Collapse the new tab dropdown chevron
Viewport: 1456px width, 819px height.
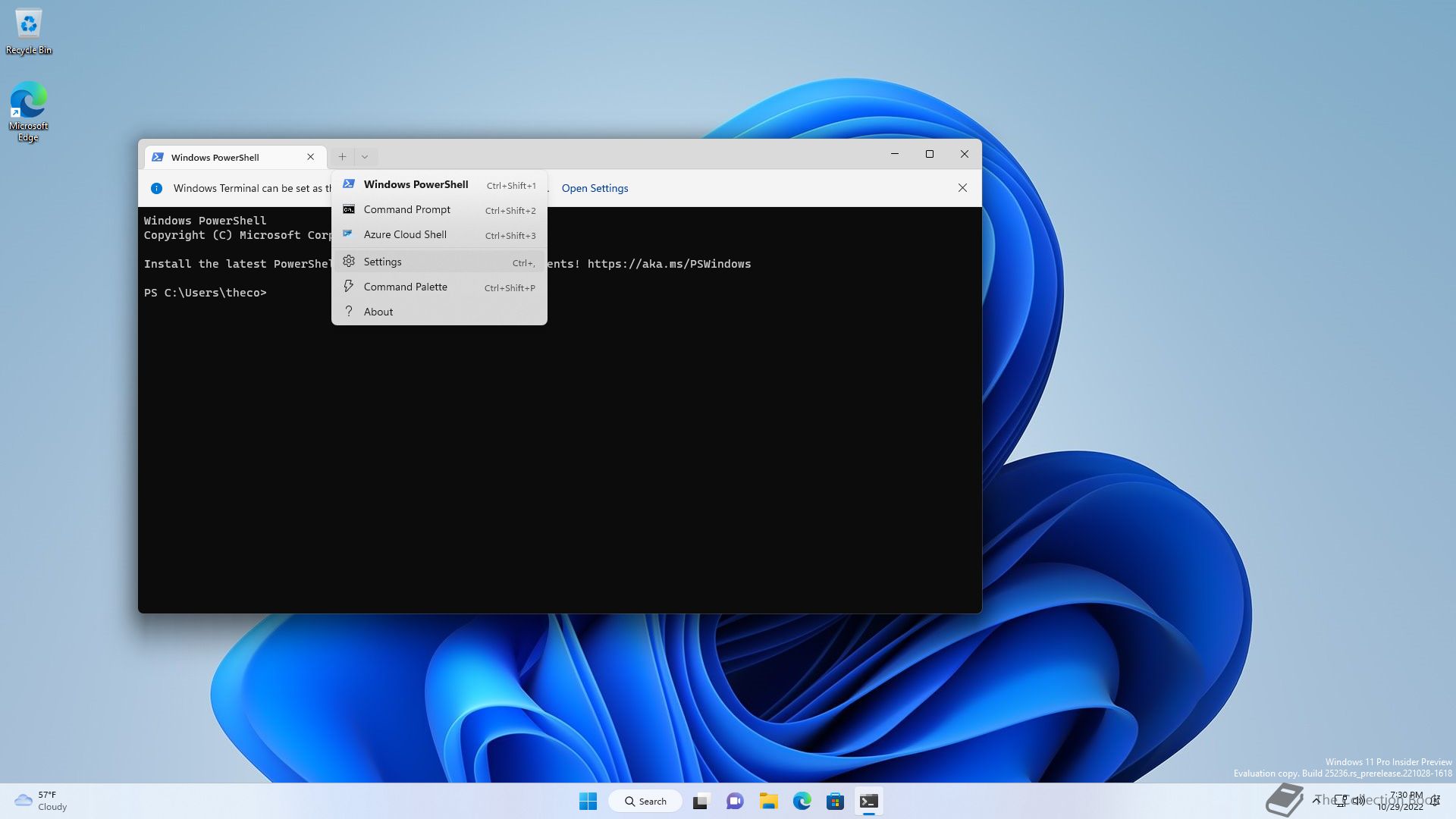(x=365, y=157)
